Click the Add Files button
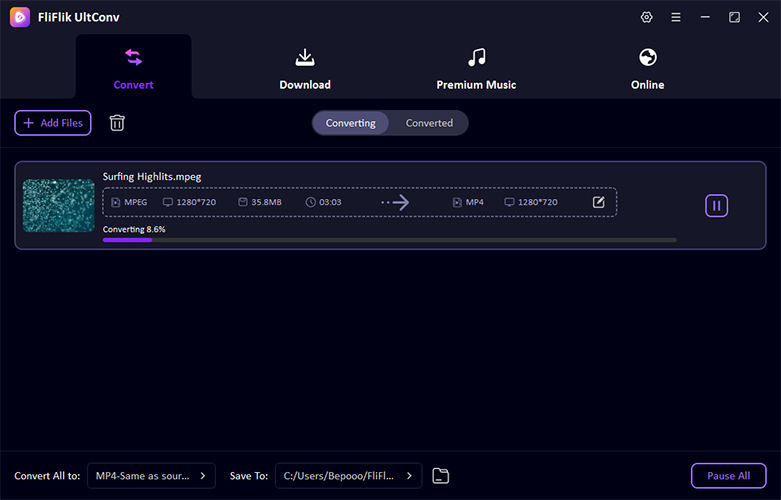The image size is (781, 500). pyautogui.click(x=53, y=123)
